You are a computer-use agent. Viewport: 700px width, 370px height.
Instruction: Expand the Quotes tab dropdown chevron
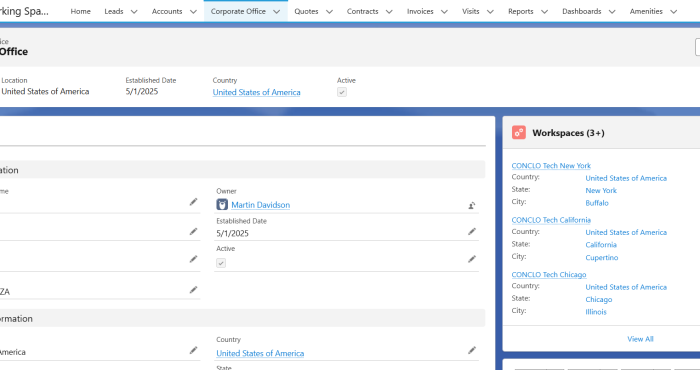pyautogui.click(x=329, y=12)
